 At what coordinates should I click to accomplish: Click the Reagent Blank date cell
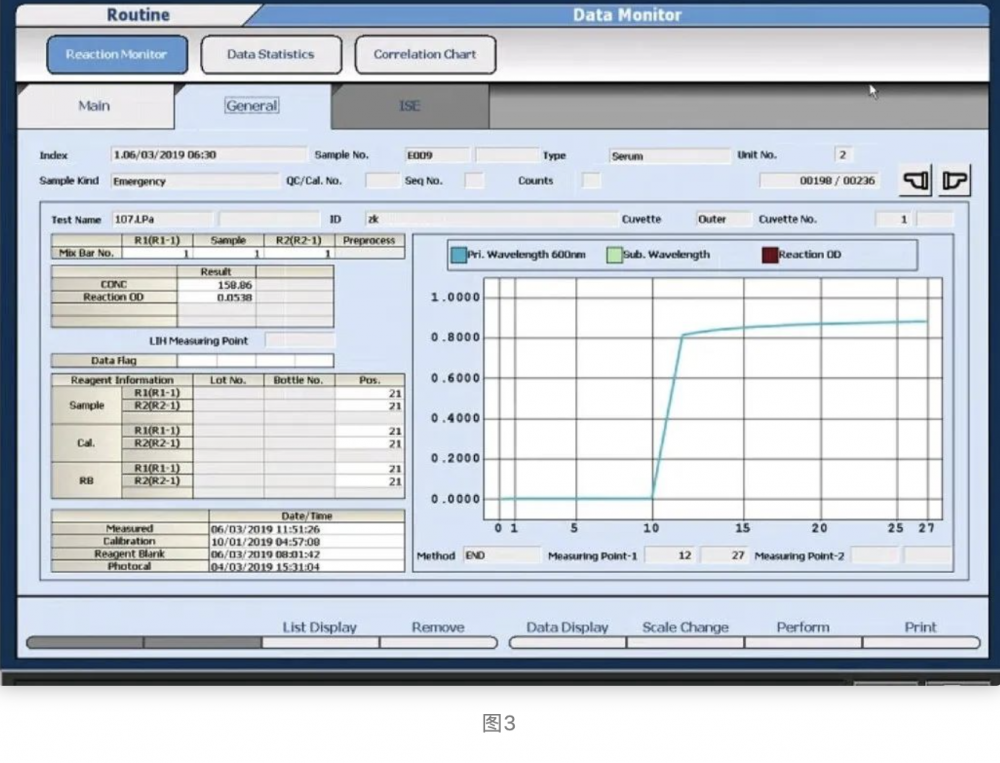(x=306, y=554)
